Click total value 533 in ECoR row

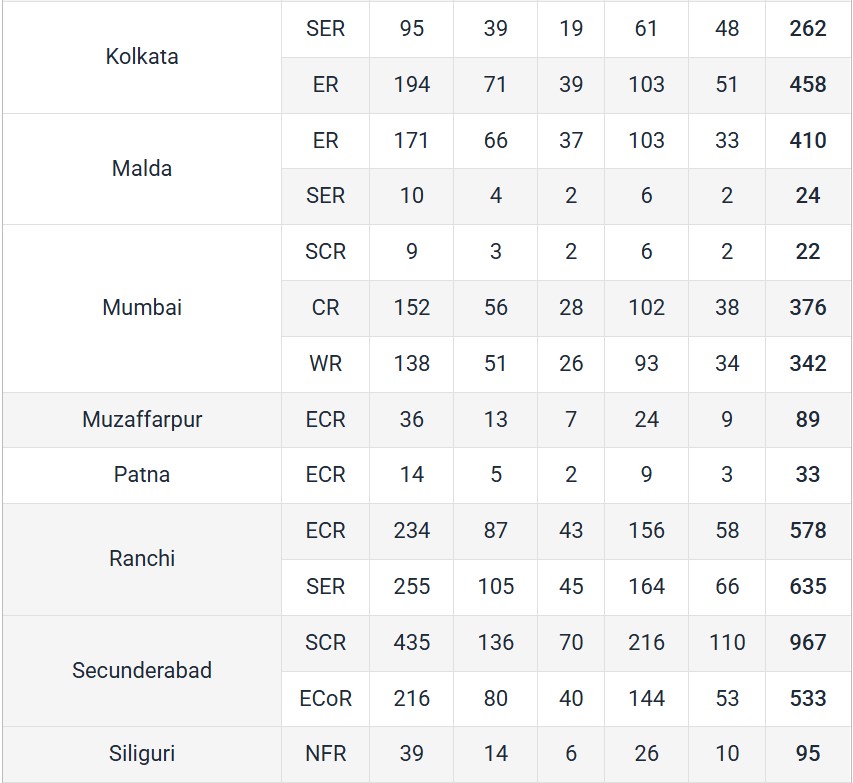coord(808,699)
